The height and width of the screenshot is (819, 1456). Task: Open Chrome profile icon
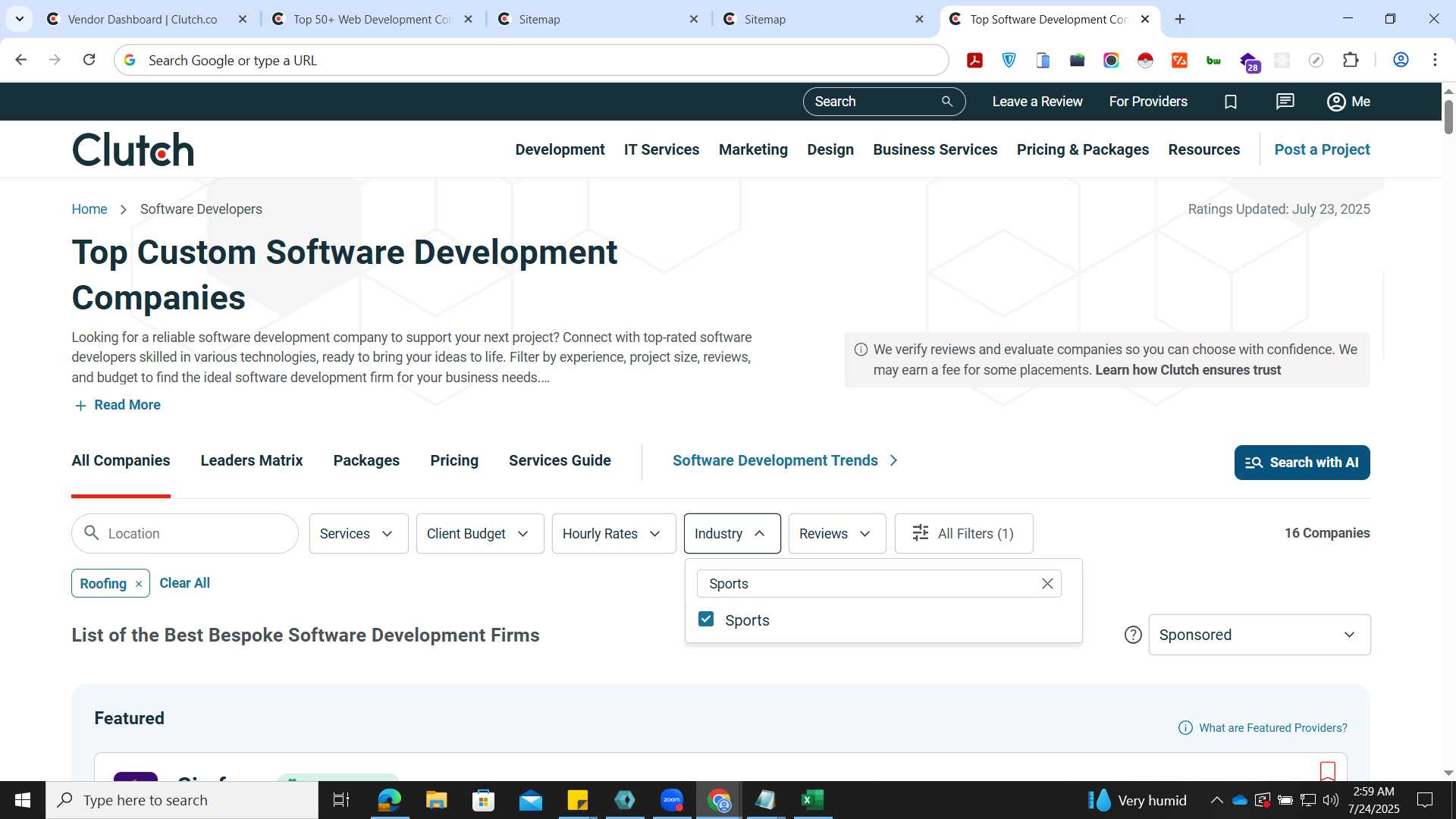click(x=1401, y=60)
